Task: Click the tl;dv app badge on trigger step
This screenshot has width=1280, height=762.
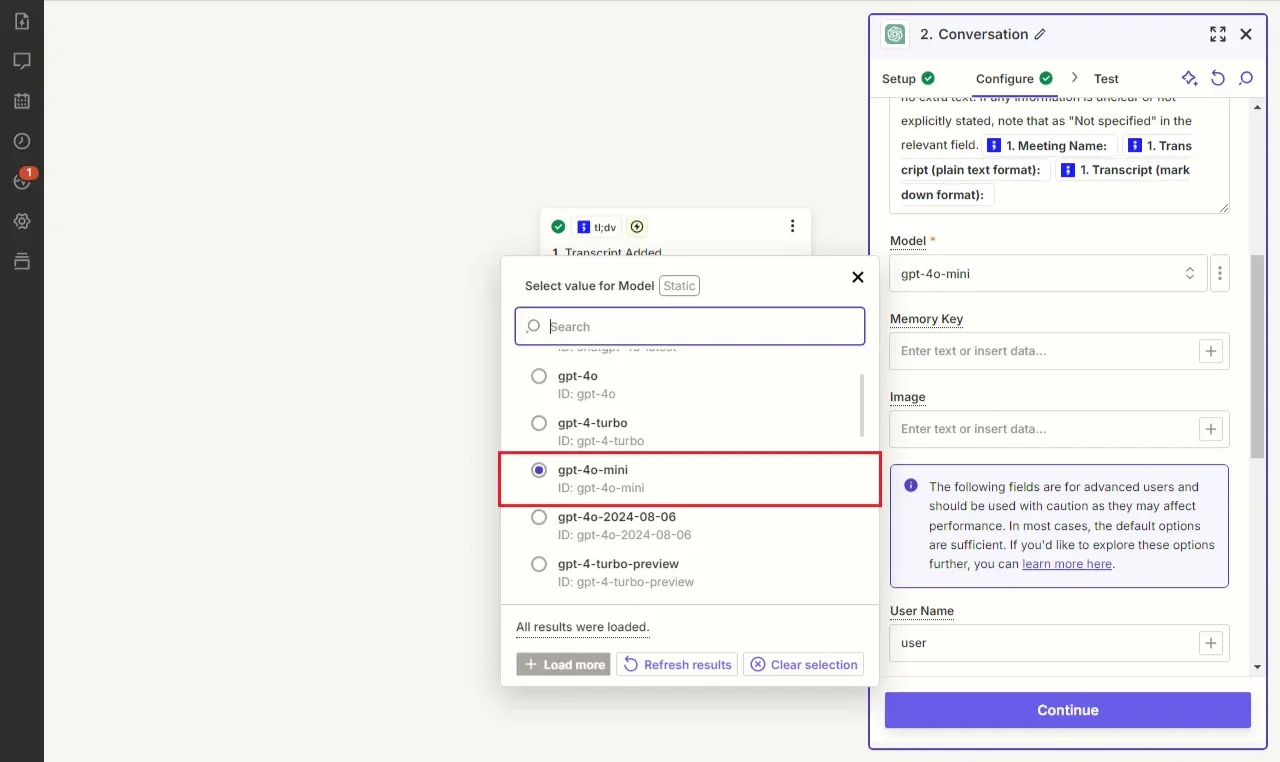Action: point(598,227)
